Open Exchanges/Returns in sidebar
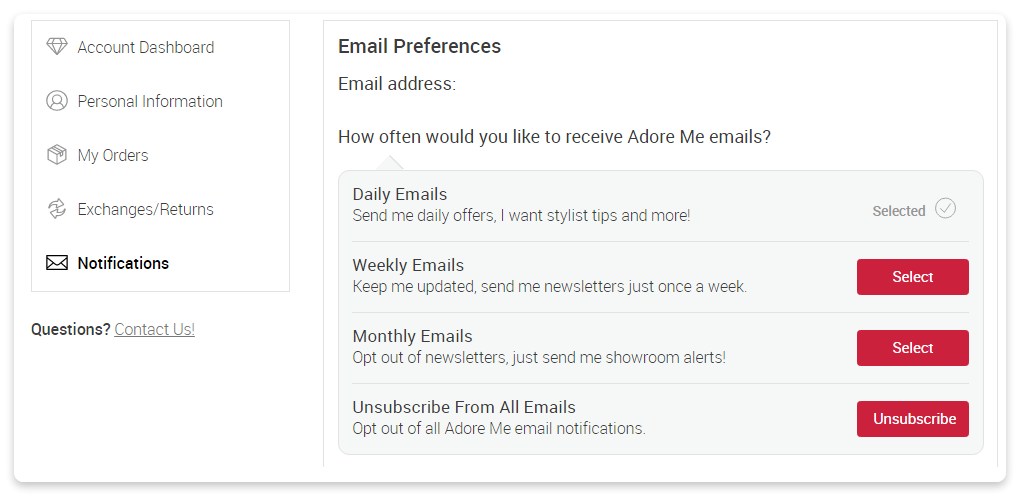Screen dimensions: 1020x496 pos(146,209)
